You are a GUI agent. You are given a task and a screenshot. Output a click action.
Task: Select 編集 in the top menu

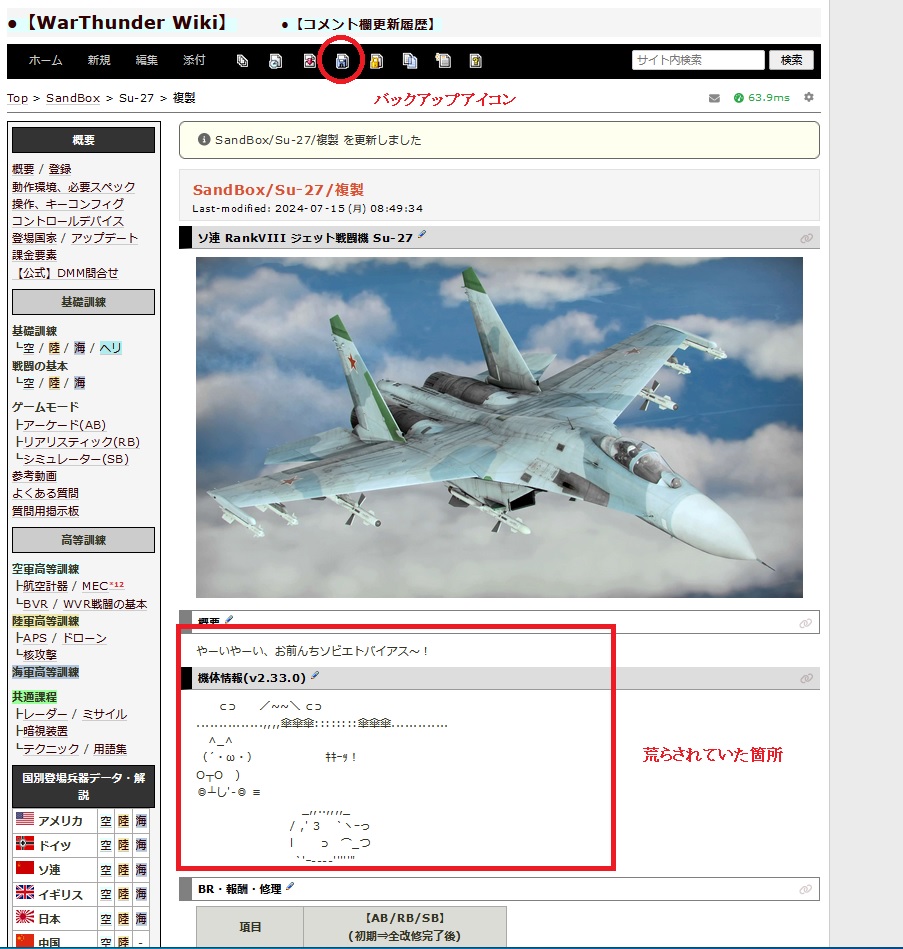click(146, 60)
